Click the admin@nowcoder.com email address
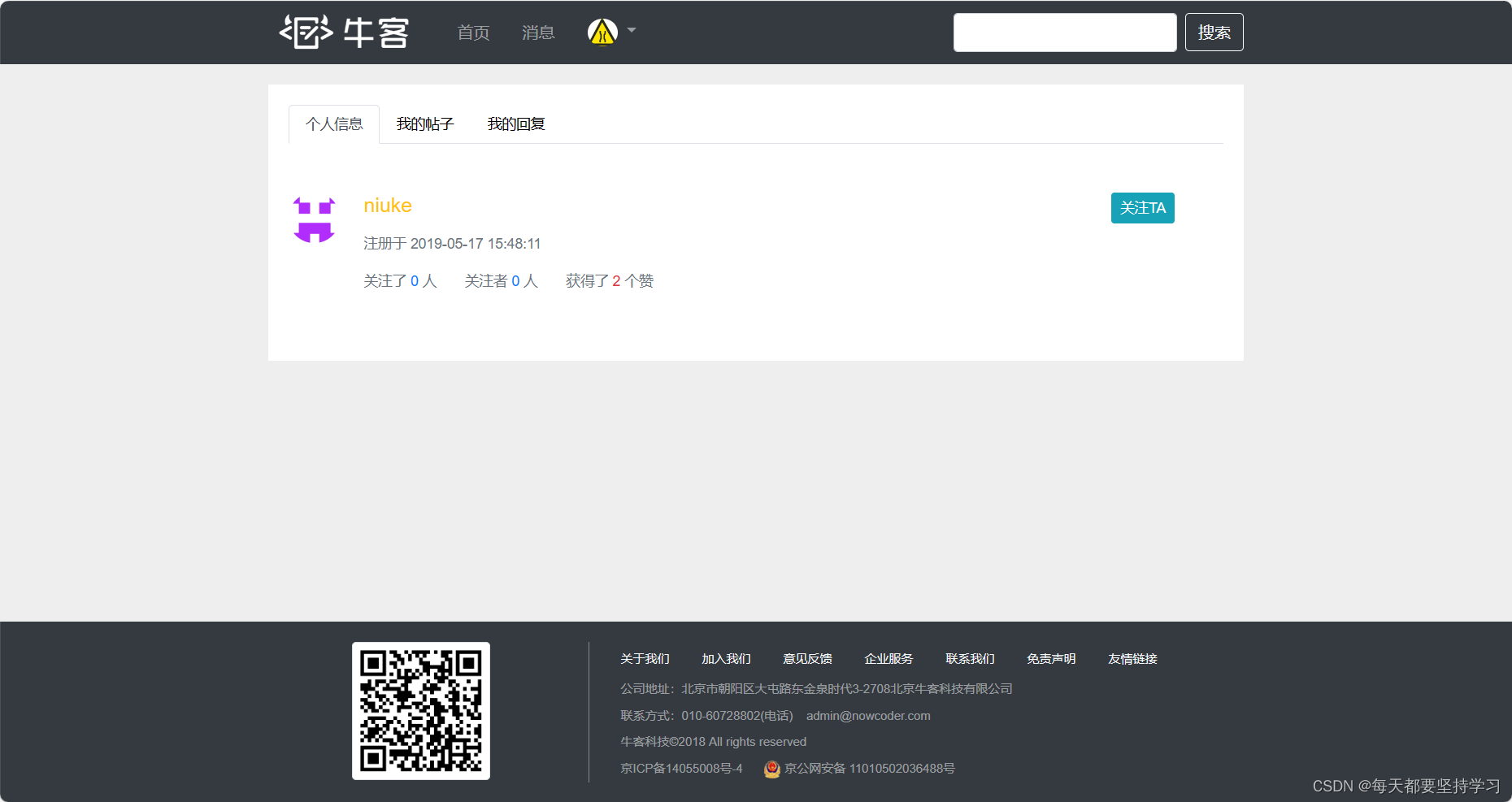The image size is (1512, 802). (868, 716)
